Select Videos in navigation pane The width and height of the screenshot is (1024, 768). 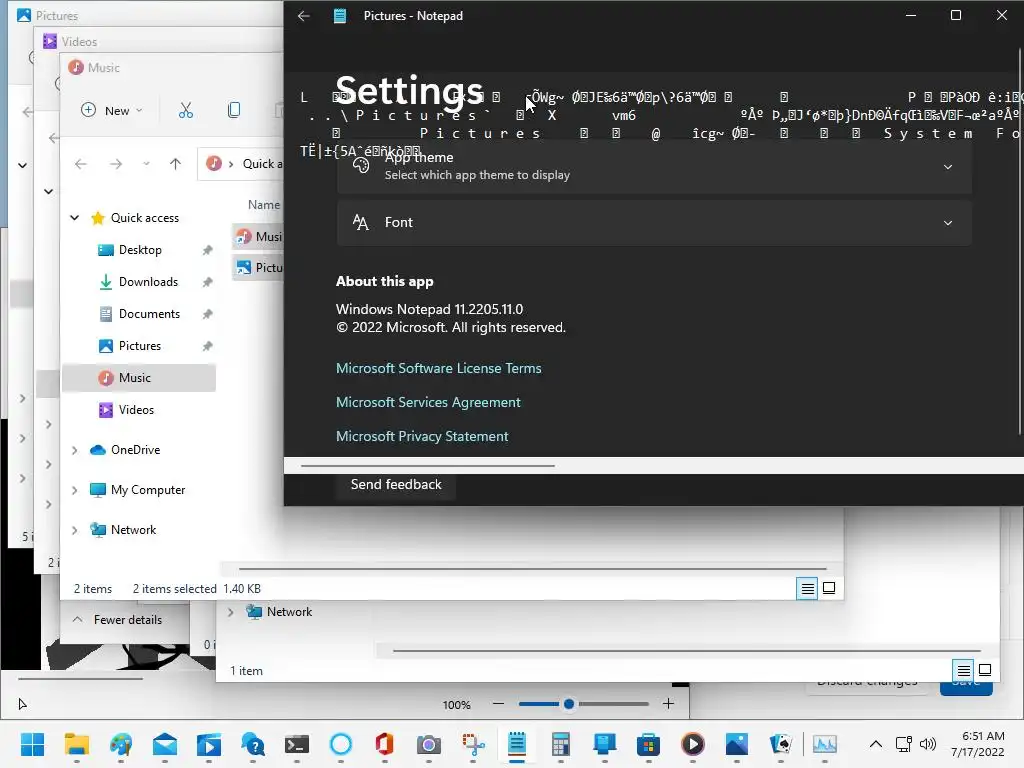pos(136,410)
